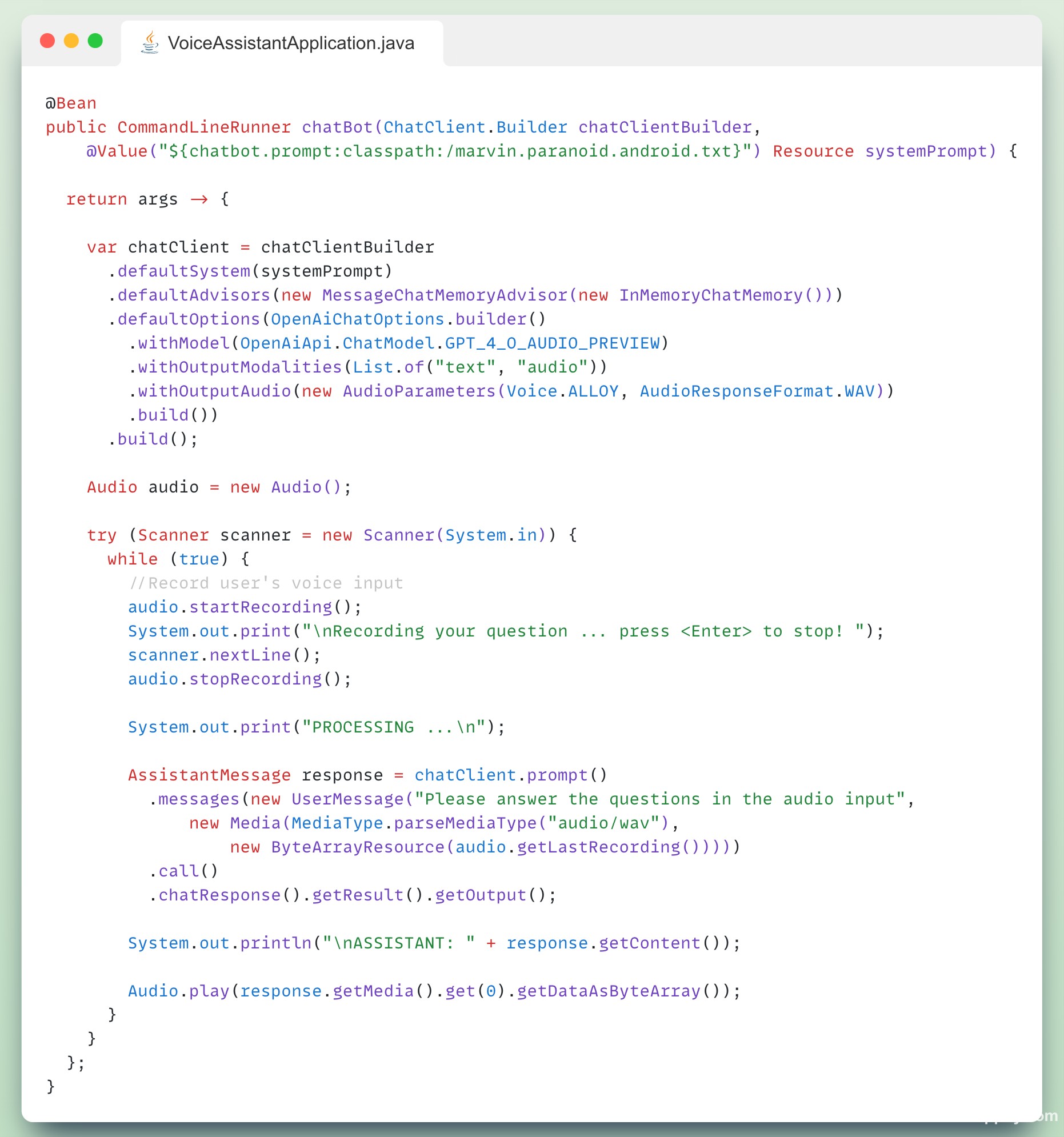The width and height of the screenshot is (1064, 1137).
Task: Click the CommandLineRunner return type
Action: 203,127
